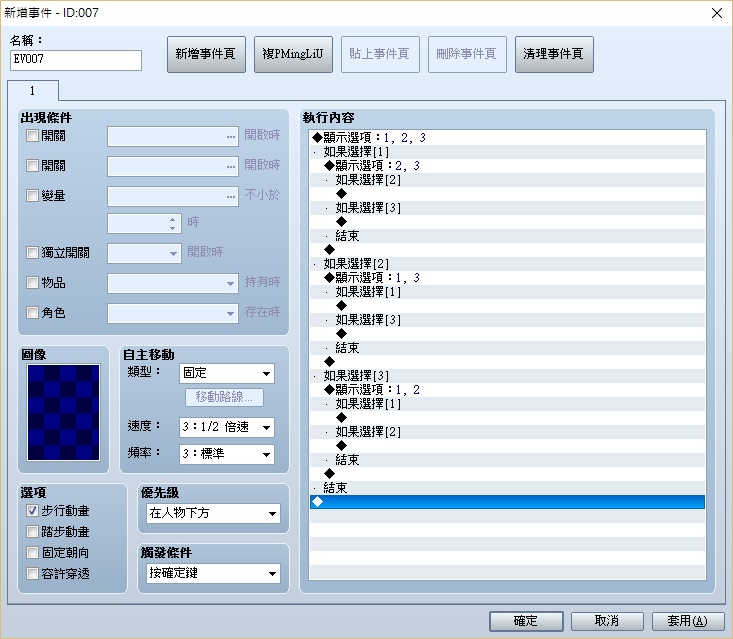Click the ellipsis of the first 開關 field
Screen dimensions: 733x639
231,137
